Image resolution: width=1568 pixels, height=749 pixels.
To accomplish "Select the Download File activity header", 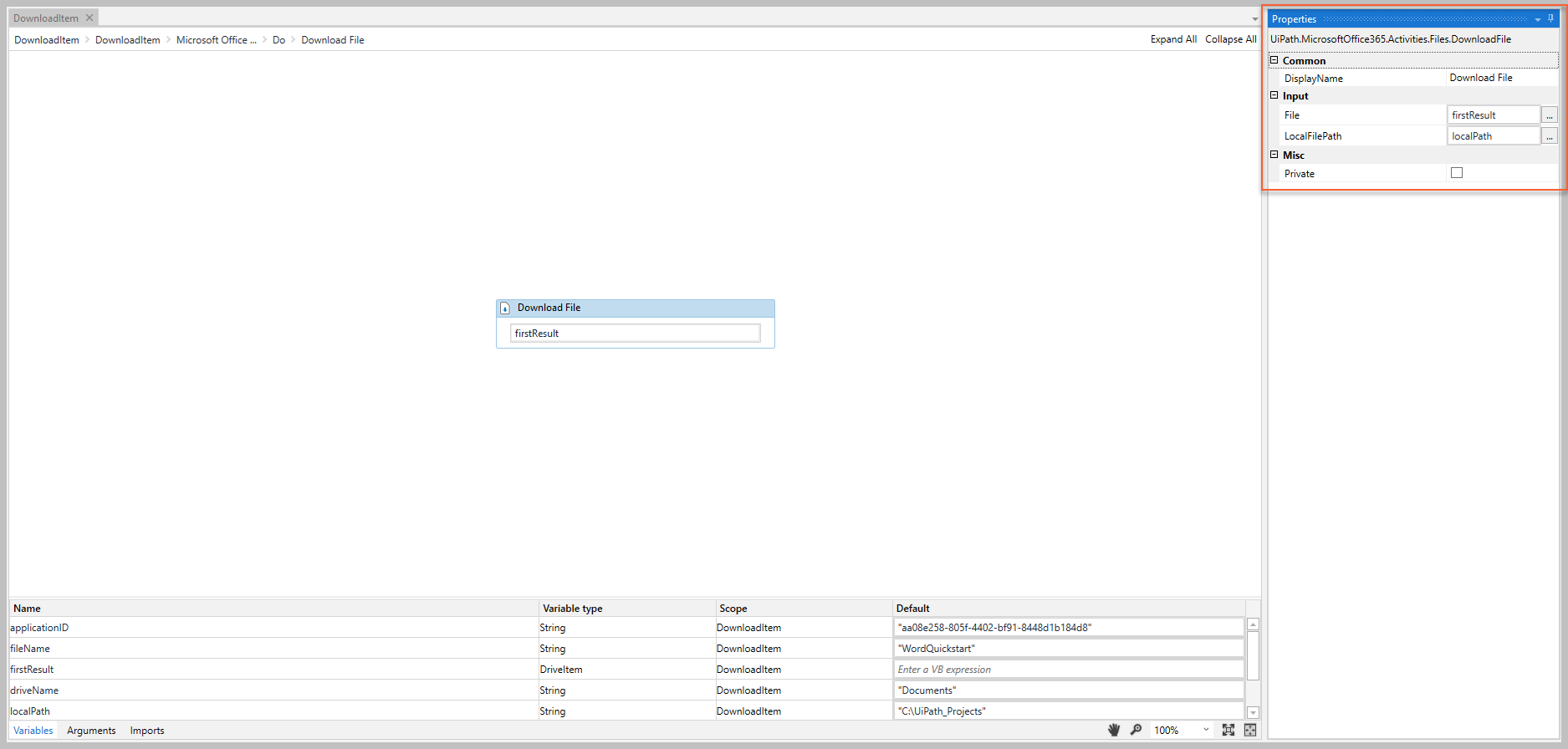I will point(636,308).
